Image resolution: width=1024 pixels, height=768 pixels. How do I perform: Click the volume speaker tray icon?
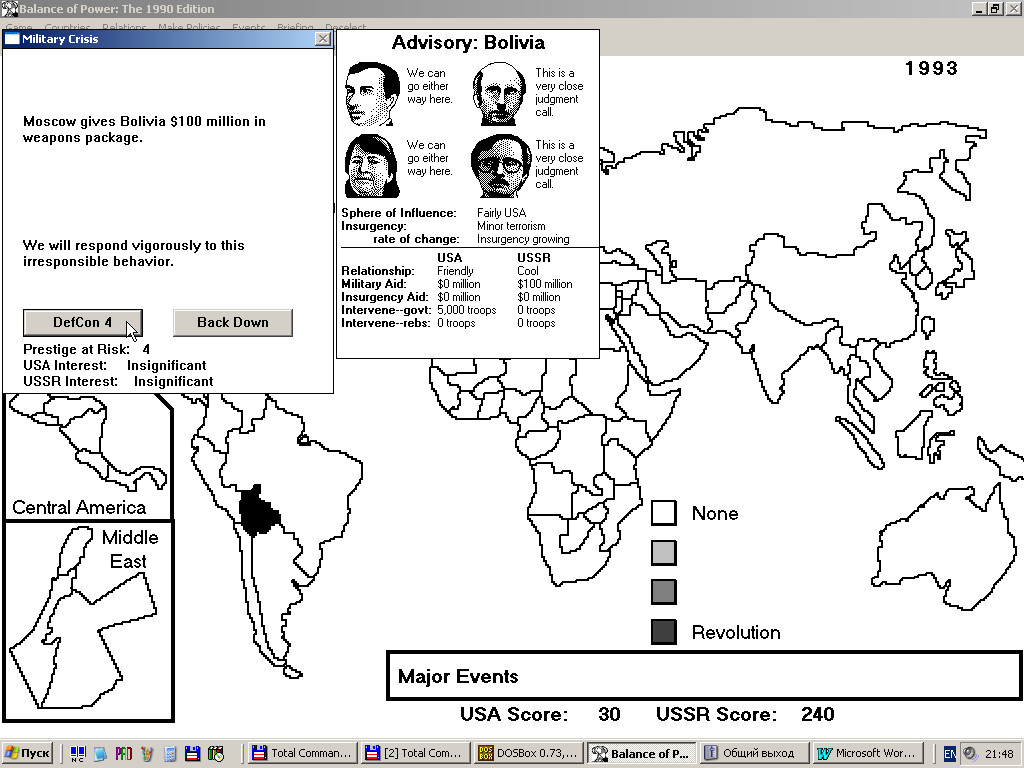click(970, 754)
